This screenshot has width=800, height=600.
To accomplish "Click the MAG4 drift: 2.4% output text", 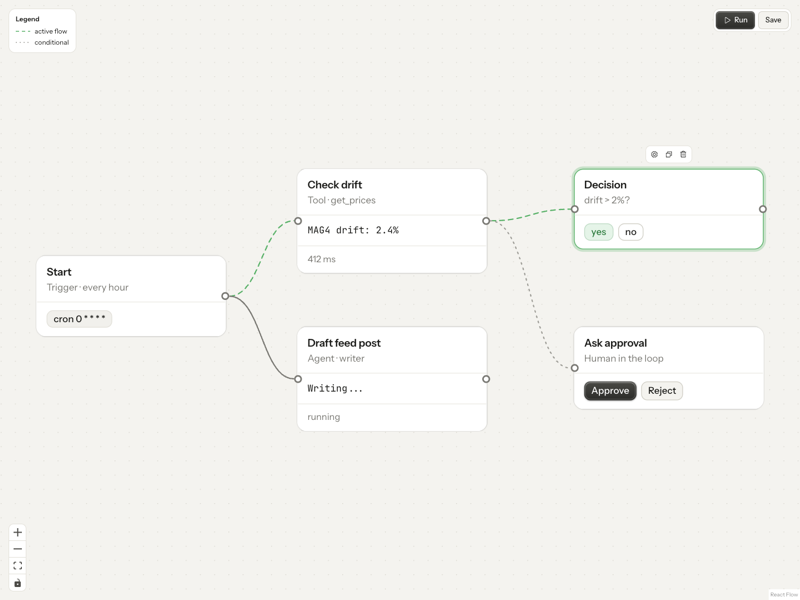I will (x=353, y=230).
